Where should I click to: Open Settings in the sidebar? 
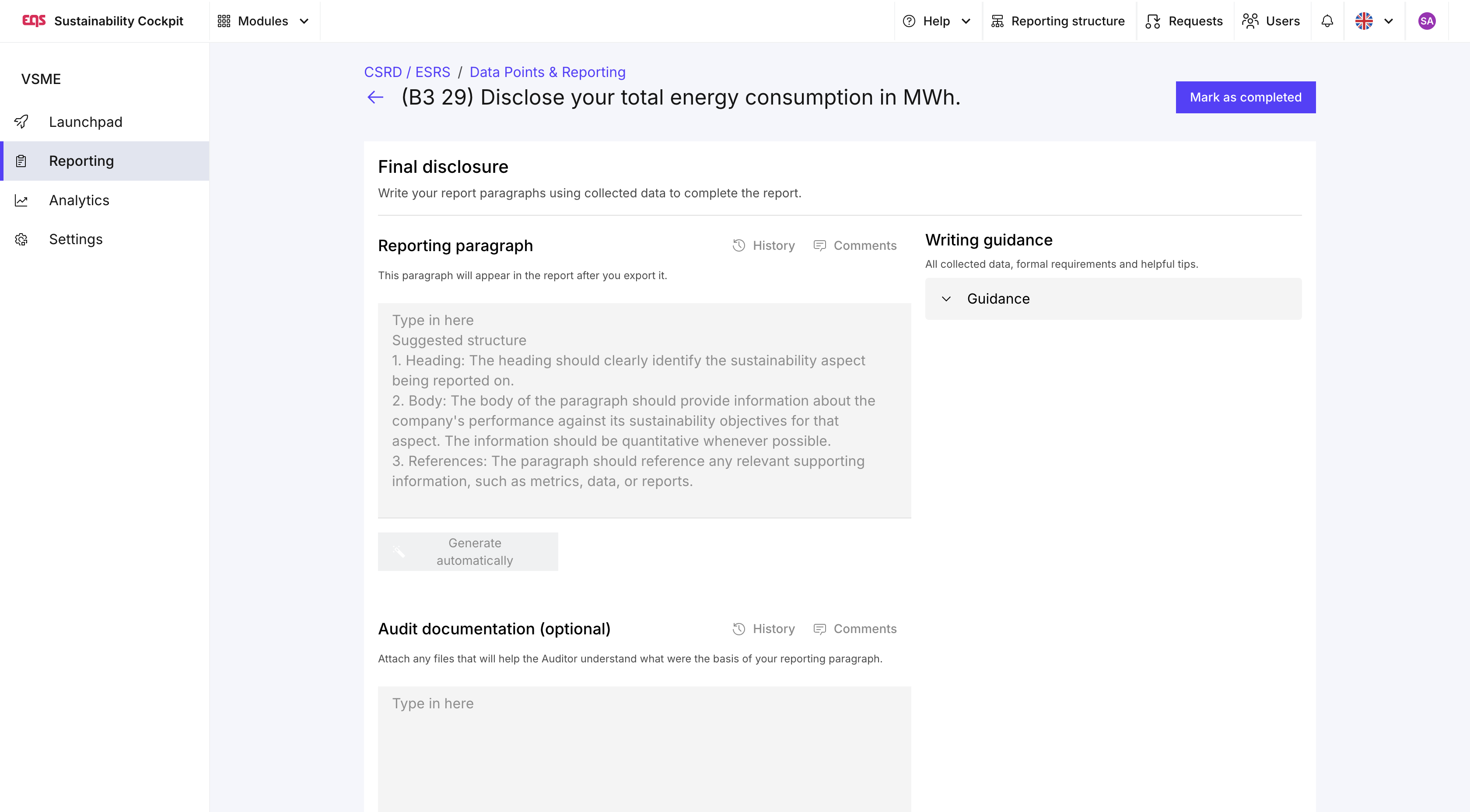coord(76,239)
